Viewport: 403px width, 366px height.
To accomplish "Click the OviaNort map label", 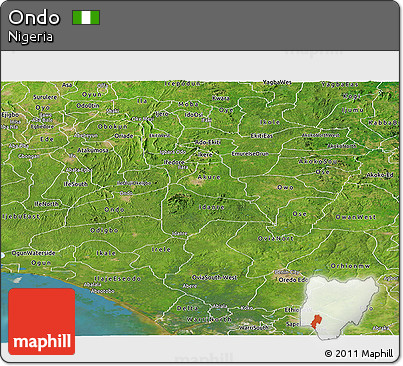I will (x=276, y=238).
